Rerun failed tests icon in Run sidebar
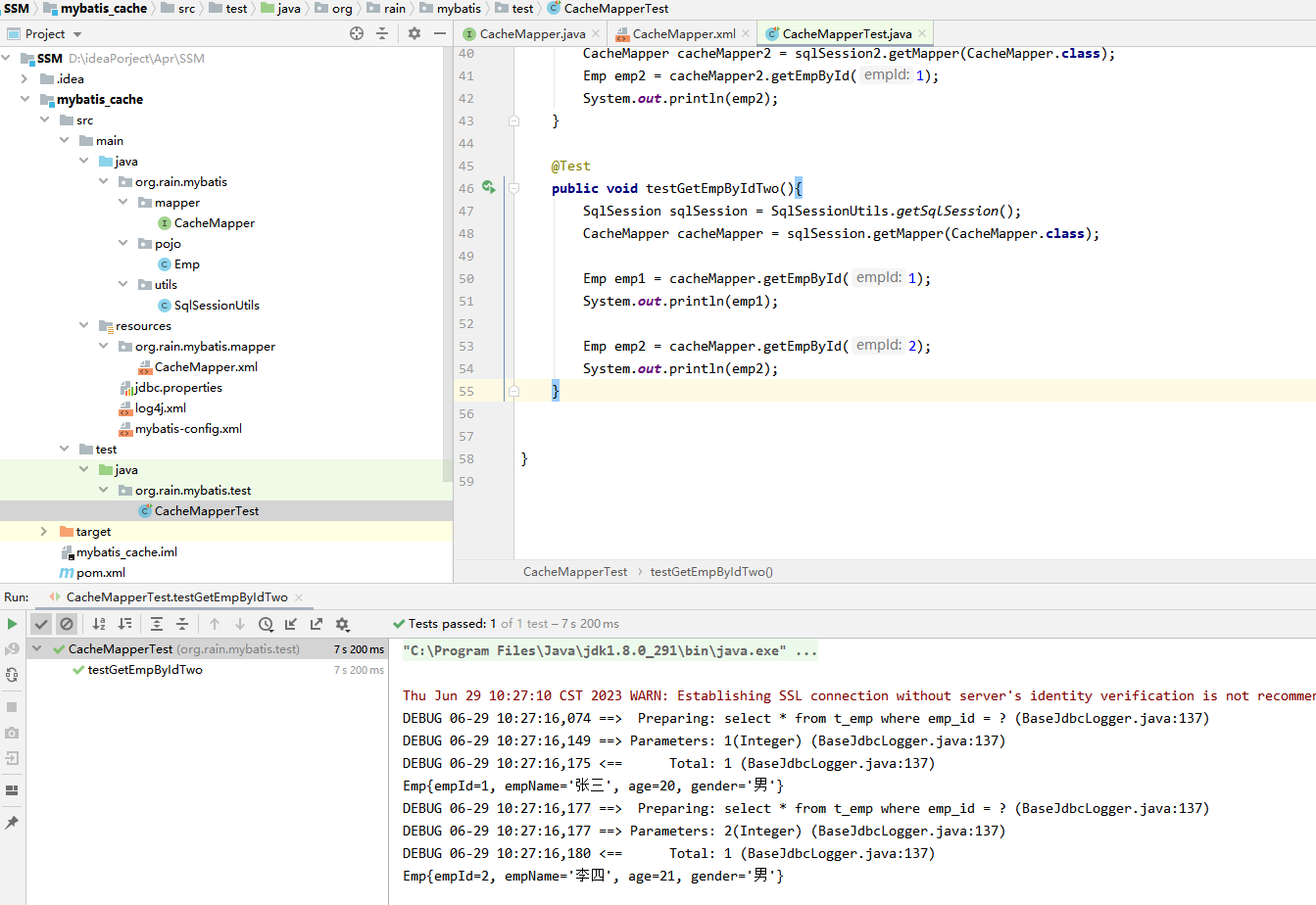This screenshot has width=1316, height=905. (12, 649)
